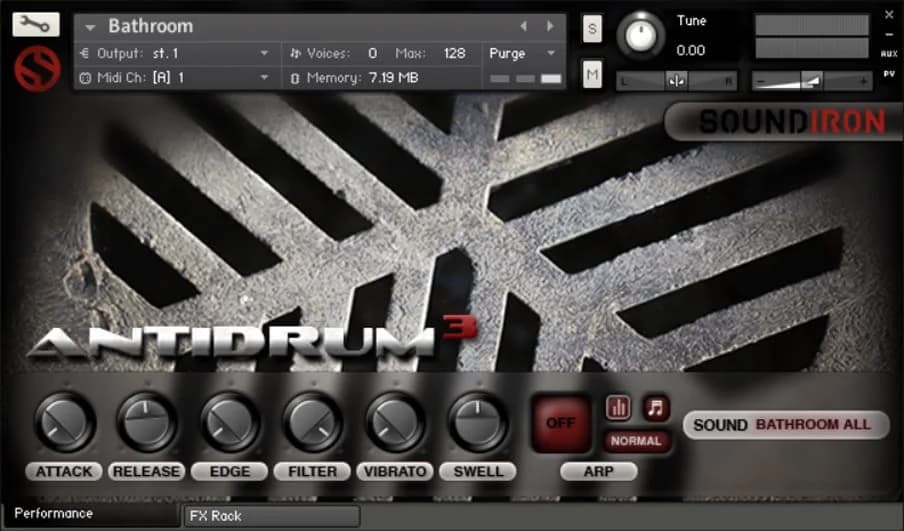Close the instrument with X icon
904x531 pixels.
pyautogui.click(x=889, y=16)
